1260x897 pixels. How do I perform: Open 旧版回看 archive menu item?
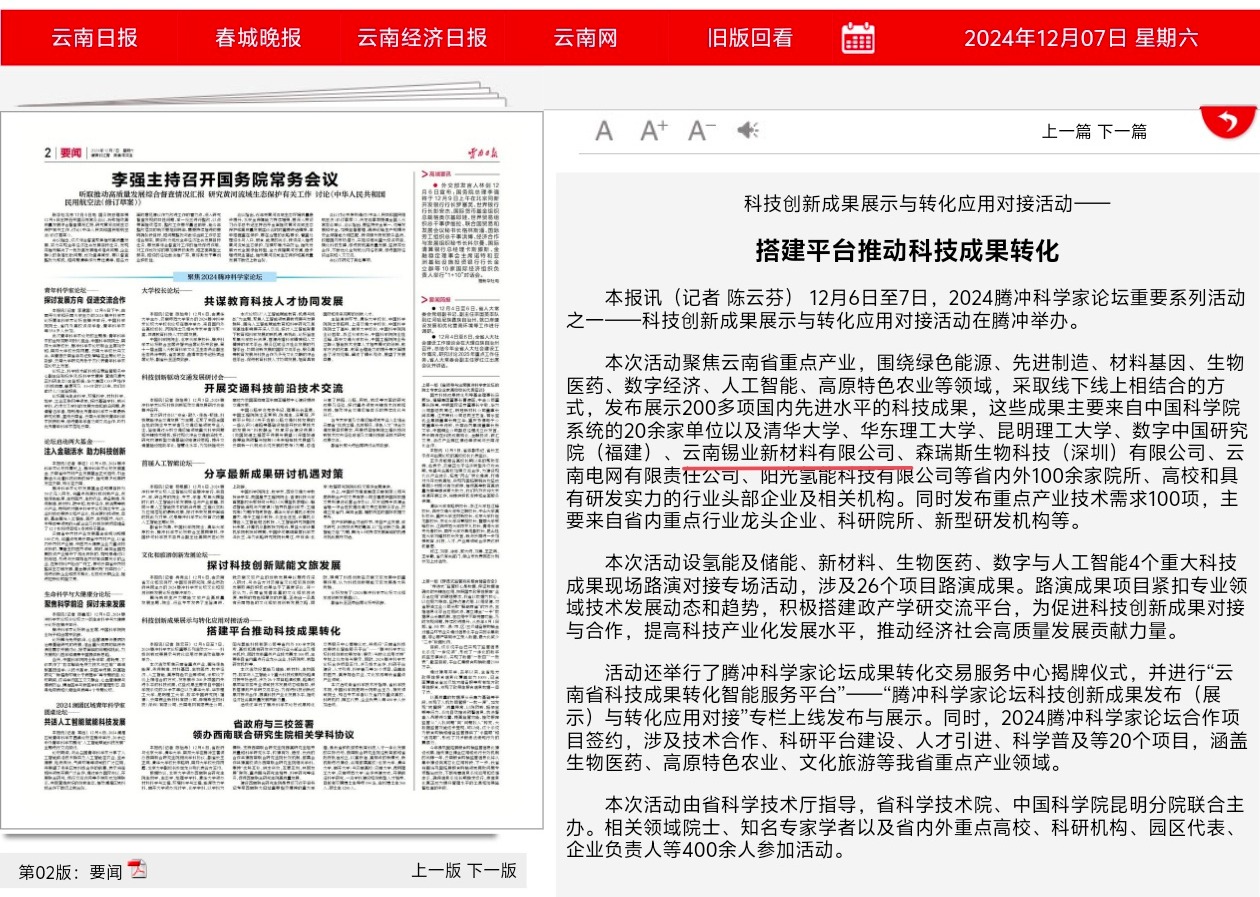tap(749, 38)
